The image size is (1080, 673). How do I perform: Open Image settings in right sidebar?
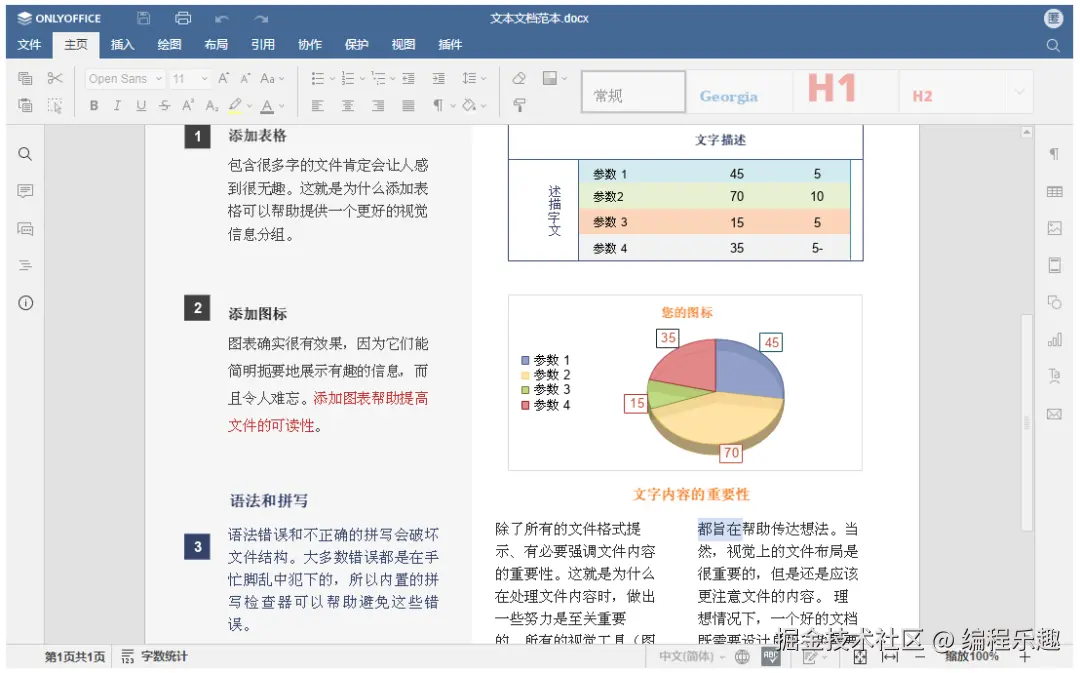click(x=1055, y=228)
